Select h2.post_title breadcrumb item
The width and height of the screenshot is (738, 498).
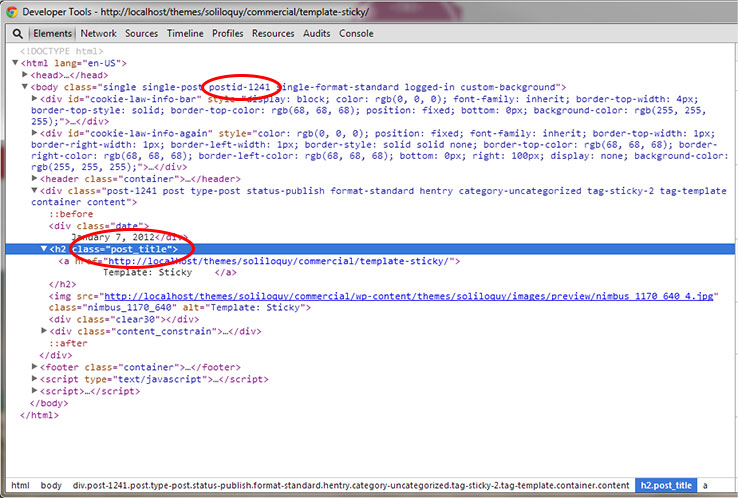click(x=666, y=485)
